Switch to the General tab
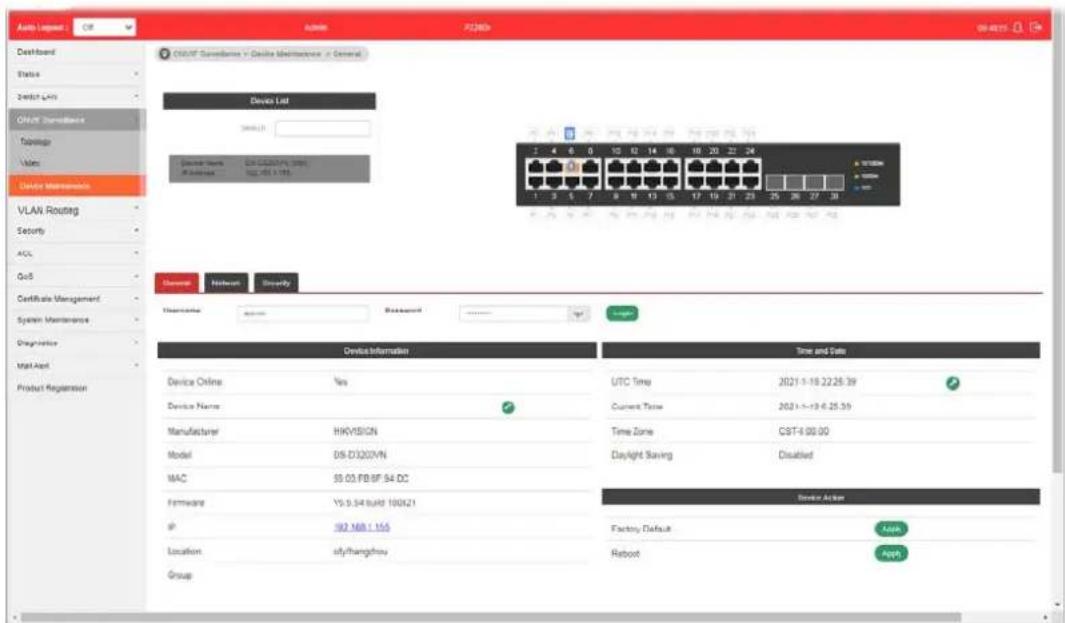1065x623 pixels. 177,283
